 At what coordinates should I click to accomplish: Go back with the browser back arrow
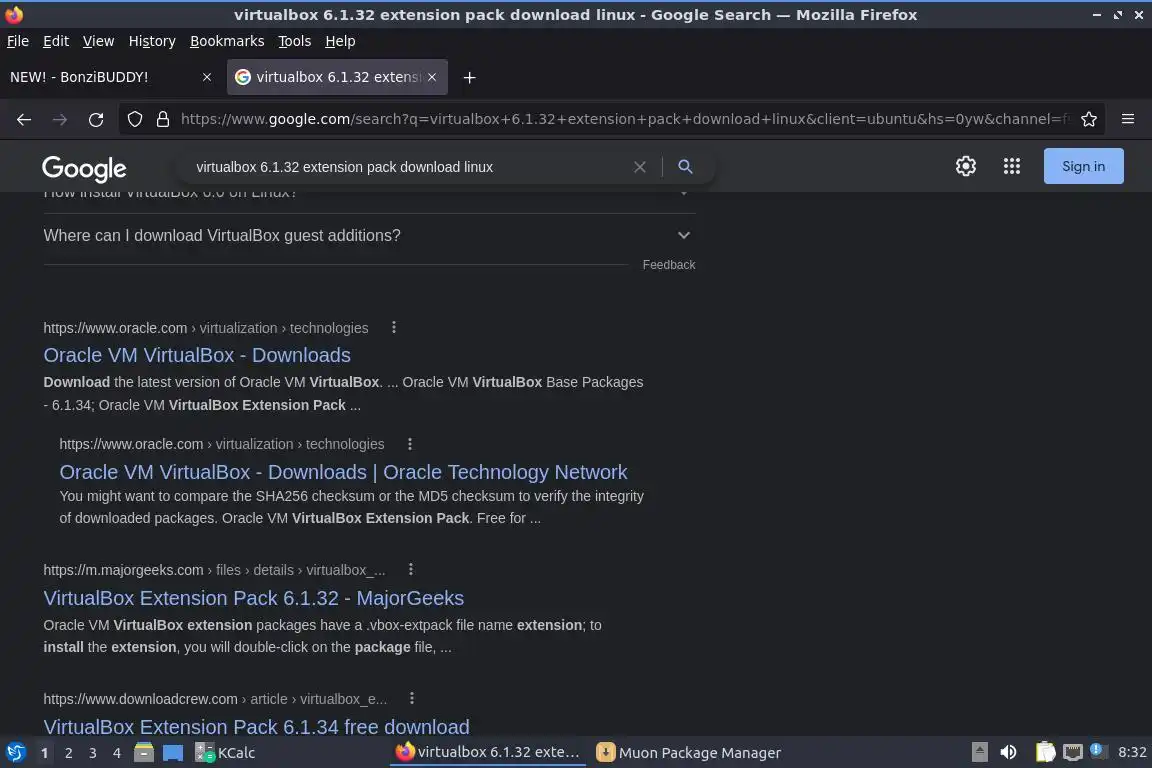[24, 119]
